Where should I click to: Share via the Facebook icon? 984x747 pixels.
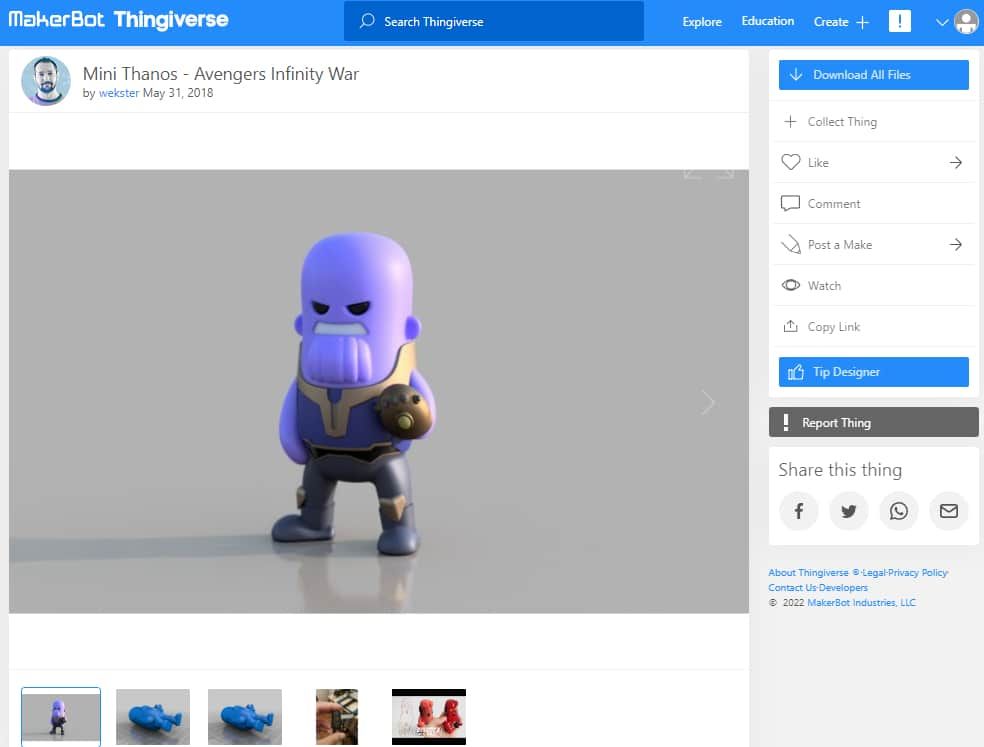click(x=798, y=511)
